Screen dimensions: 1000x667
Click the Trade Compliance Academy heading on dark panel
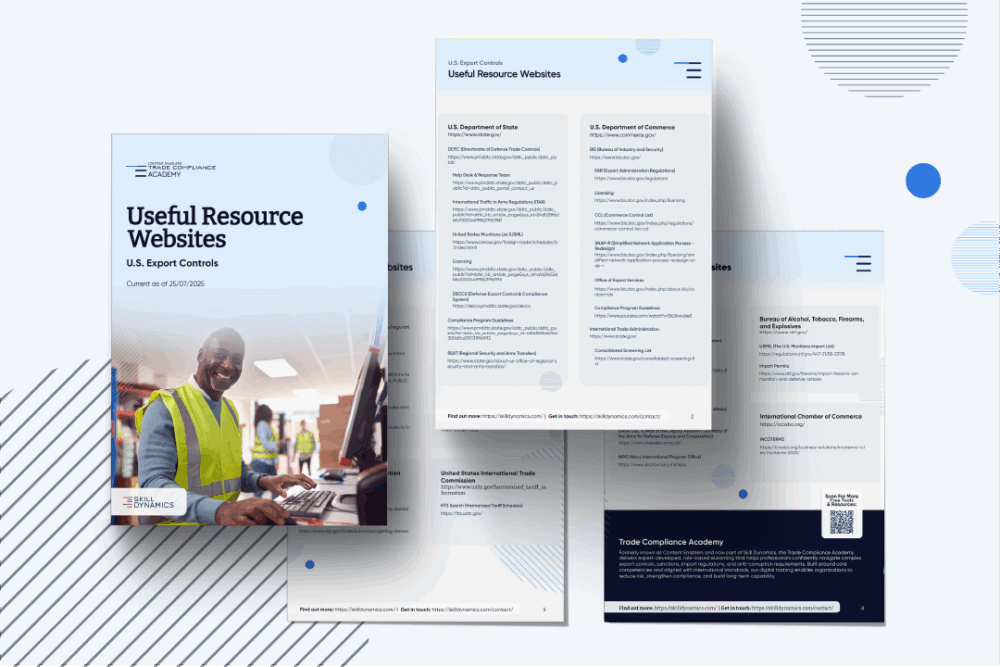click(x=672, y=541)
